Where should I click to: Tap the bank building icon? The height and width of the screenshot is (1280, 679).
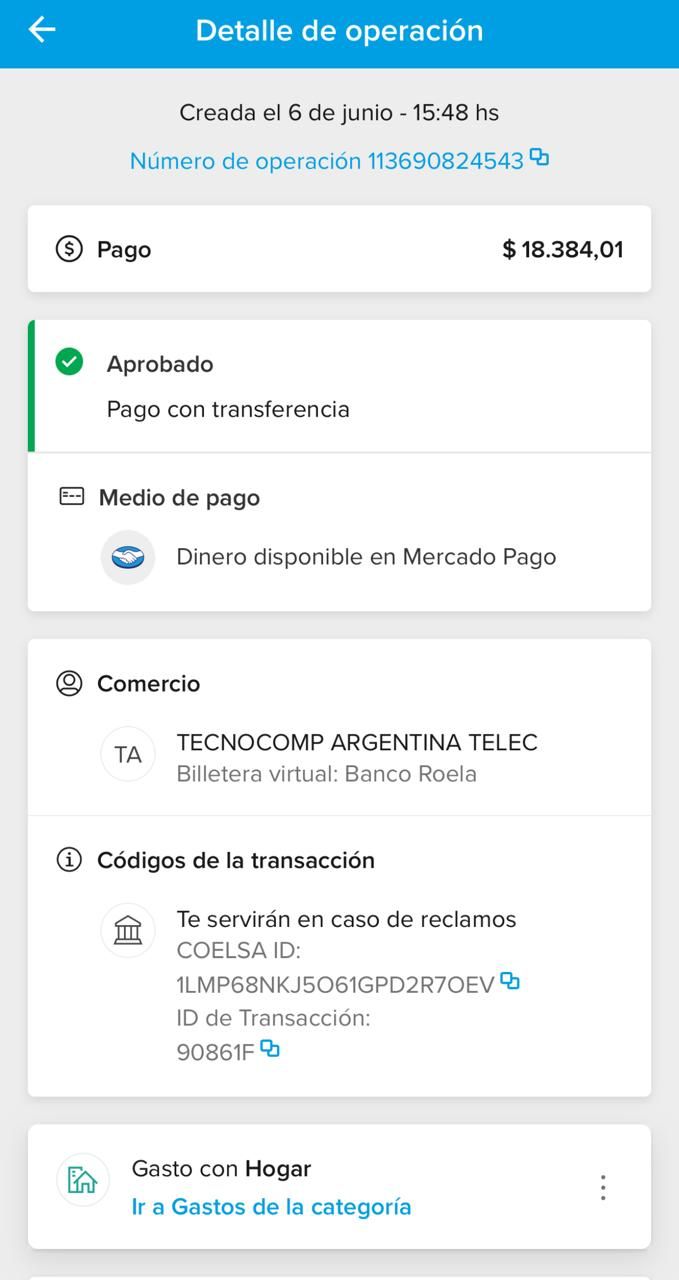128,931
